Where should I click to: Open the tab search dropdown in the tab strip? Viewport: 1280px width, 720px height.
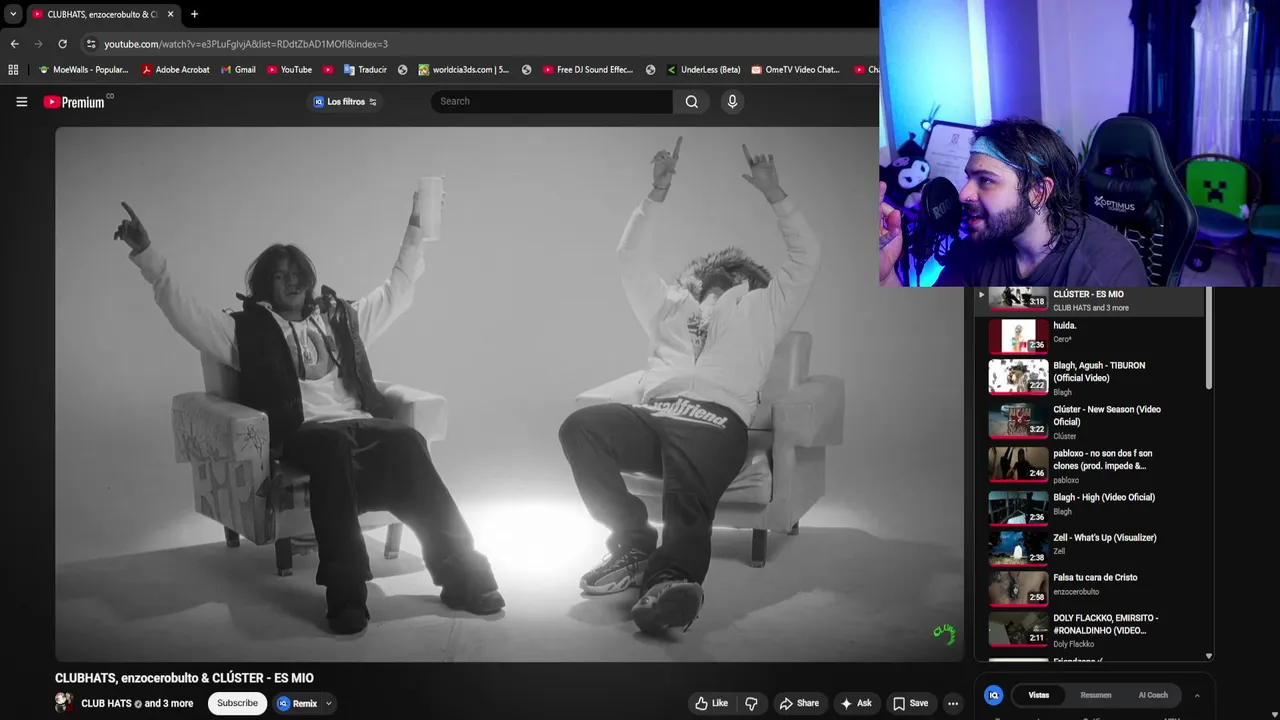point(13,14)
